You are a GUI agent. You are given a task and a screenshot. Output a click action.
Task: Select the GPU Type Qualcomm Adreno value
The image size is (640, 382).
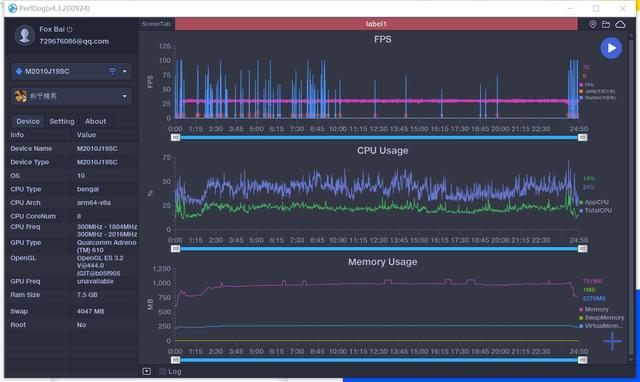(107, 246)
